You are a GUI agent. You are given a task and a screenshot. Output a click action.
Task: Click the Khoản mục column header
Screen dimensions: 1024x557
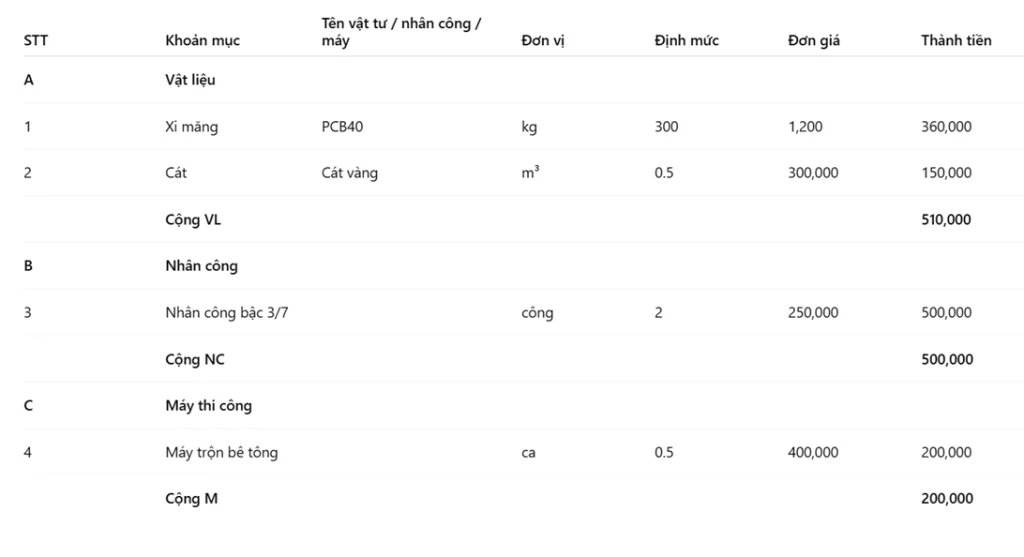202,41
